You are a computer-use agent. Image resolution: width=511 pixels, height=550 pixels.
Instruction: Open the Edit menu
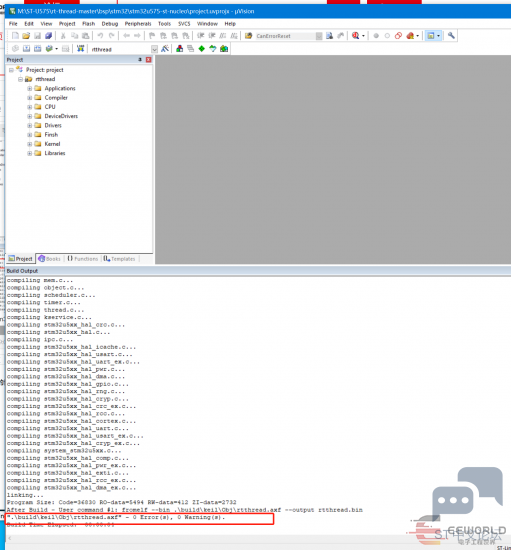pyautogui.click(x=29, y=24)
